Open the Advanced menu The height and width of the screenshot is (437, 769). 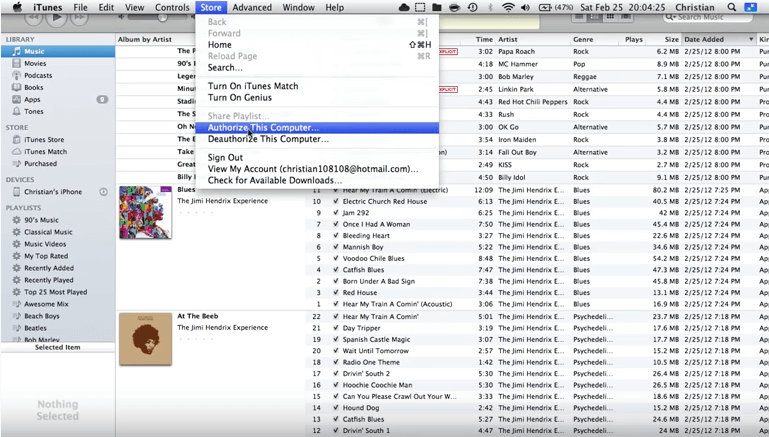tap(252, 7)
